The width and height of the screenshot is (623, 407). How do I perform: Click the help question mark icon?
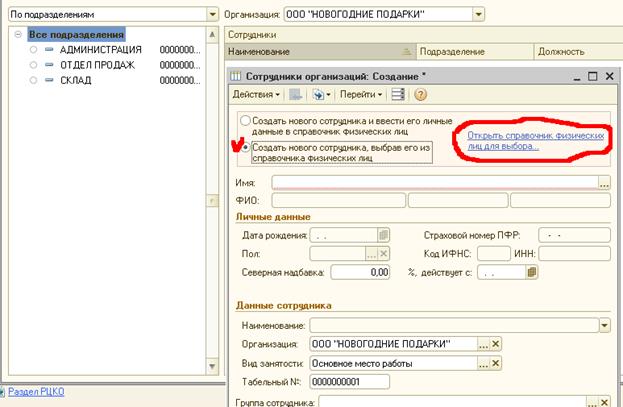click(x=420, y=95)
